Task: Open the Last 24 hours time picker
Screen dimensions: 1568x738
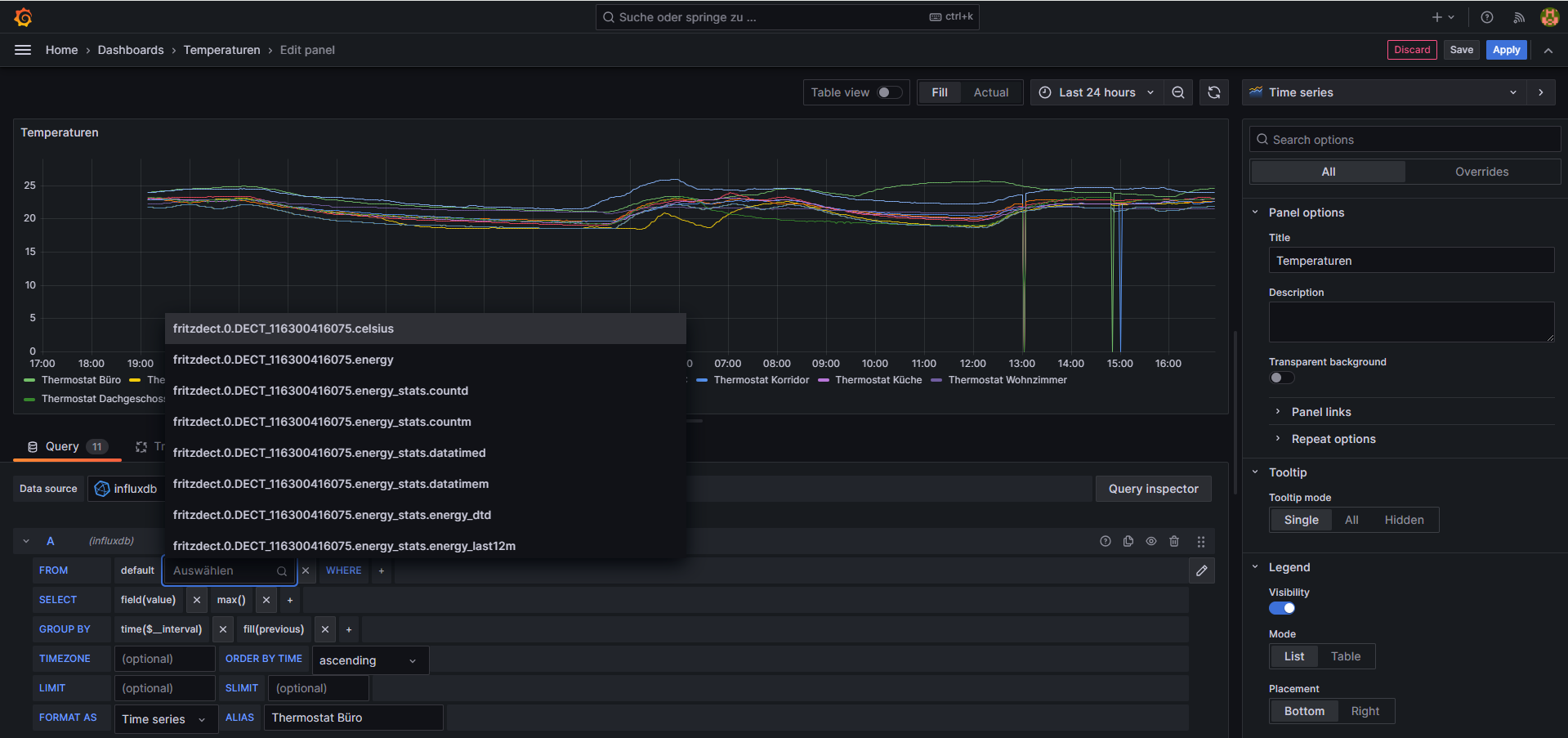Action: tap(1097, 92)
